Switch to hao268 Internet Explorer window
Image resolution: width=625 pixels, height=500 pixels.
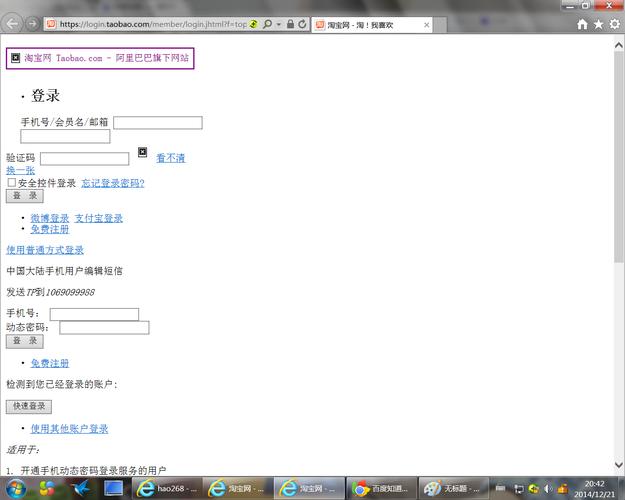[x=167, y=488]
